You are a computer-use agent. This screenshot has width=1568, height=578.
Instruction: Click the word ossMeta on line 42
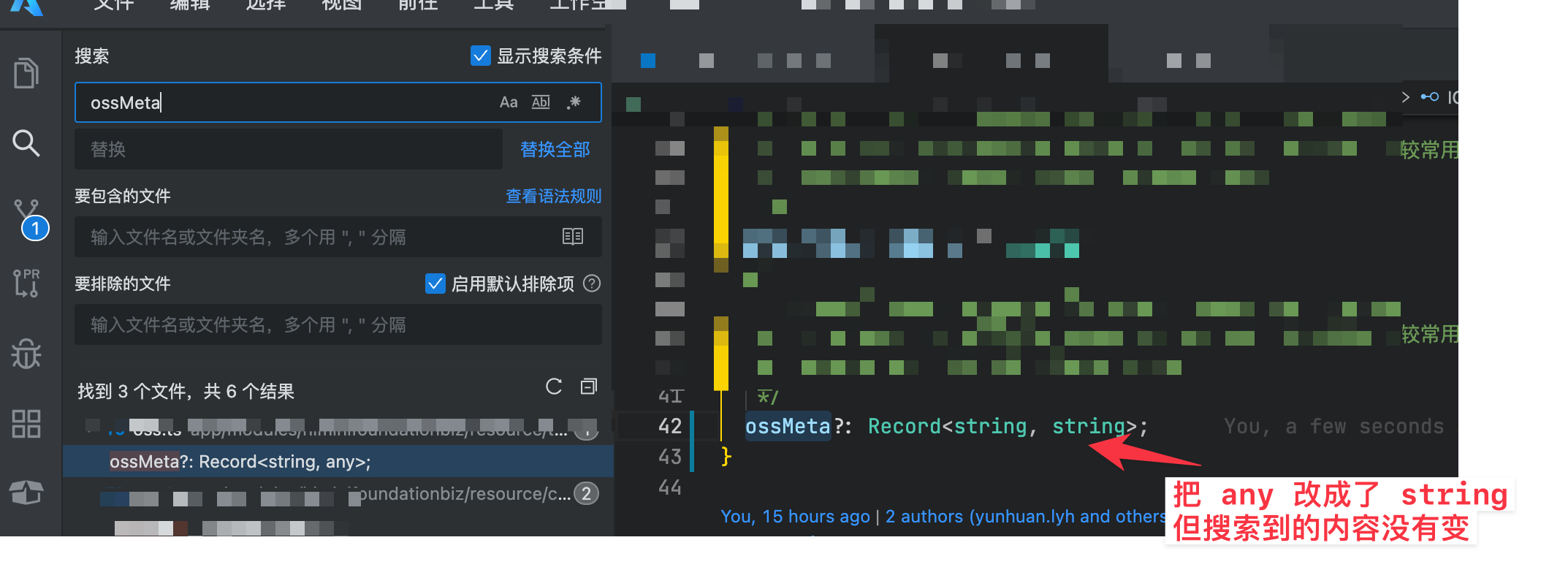pos(788,426)
